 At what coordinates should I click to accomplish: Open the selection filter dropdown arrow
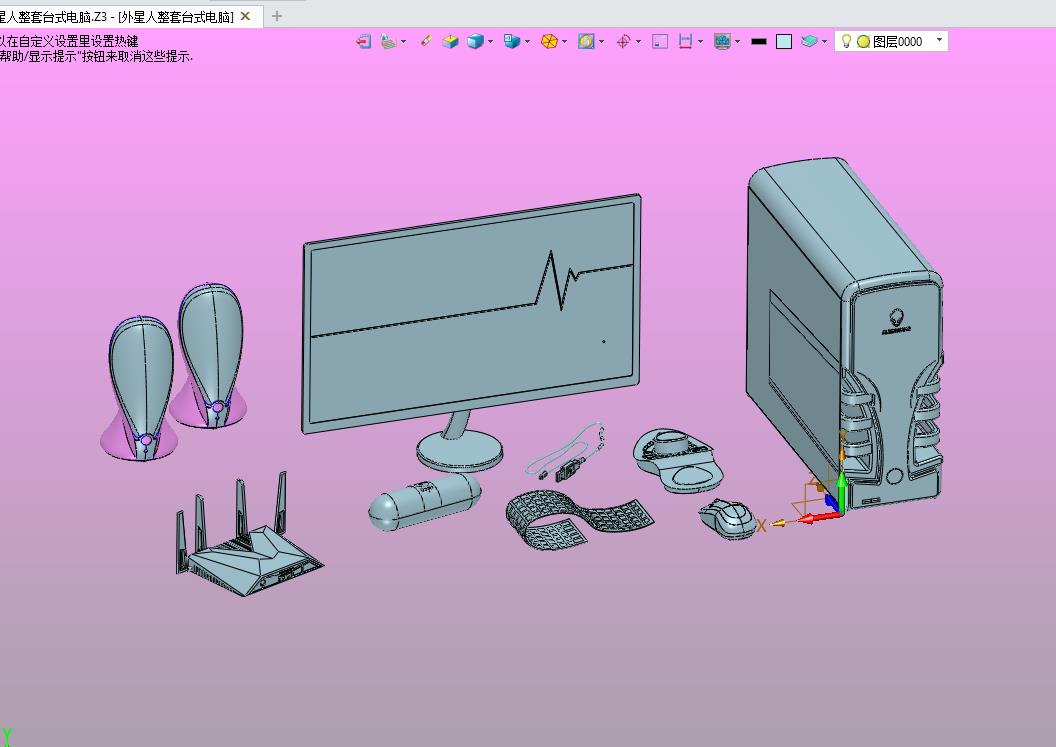pos(403,42)
